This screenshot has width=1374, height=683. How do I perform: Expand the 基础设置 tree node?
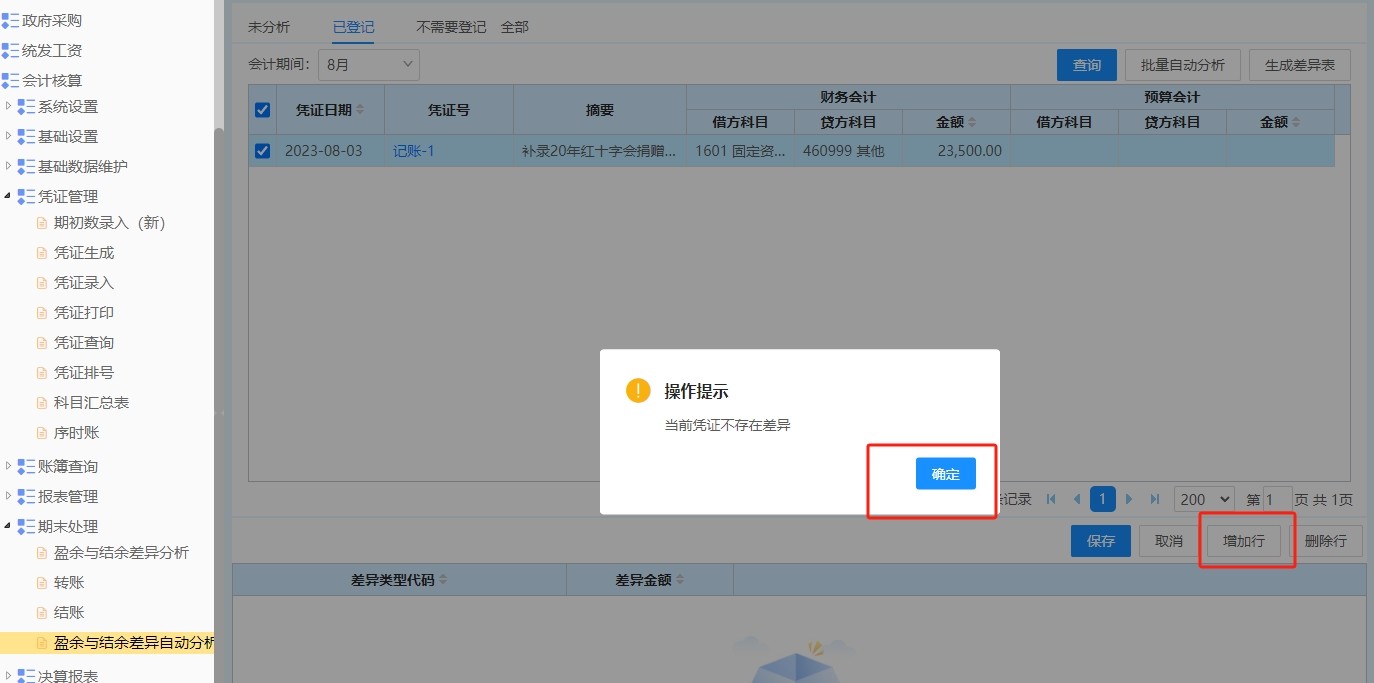coord(9,137)
